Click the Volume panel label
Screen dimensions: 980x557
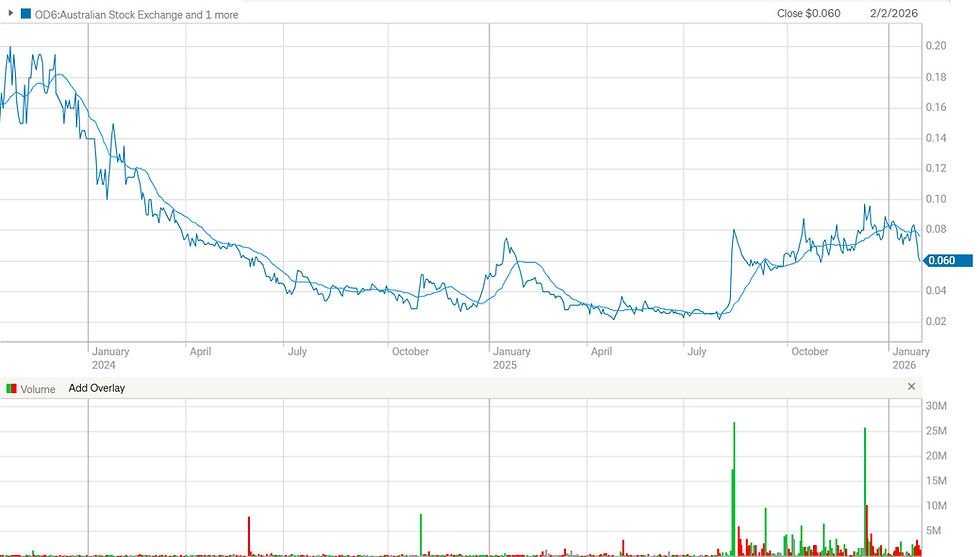pos(38,389)
